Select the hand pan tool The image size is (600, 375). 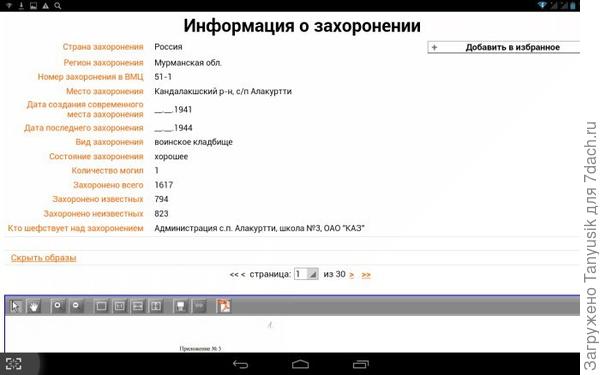(x=34, y=306)
